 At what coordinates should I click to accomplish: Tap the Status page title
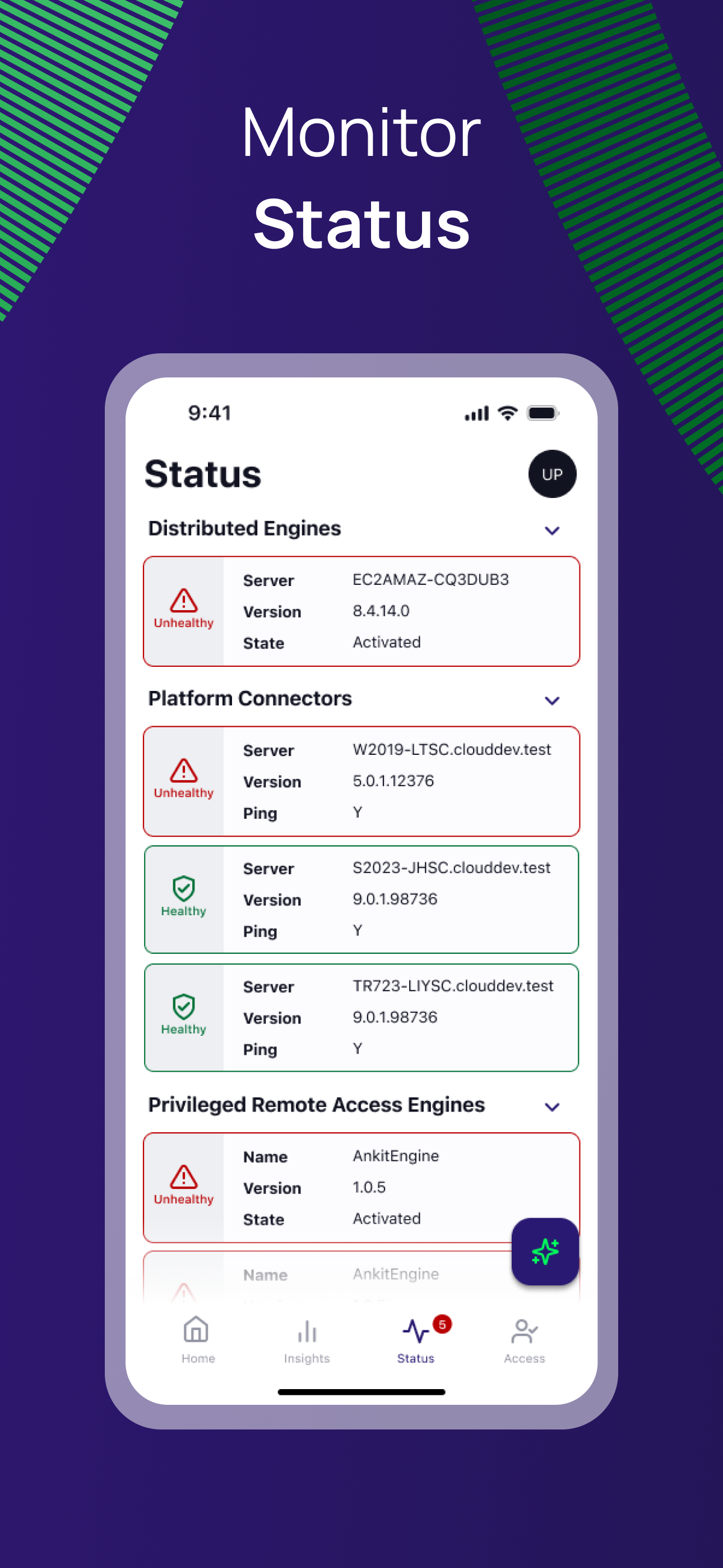[x=203, y=473]
